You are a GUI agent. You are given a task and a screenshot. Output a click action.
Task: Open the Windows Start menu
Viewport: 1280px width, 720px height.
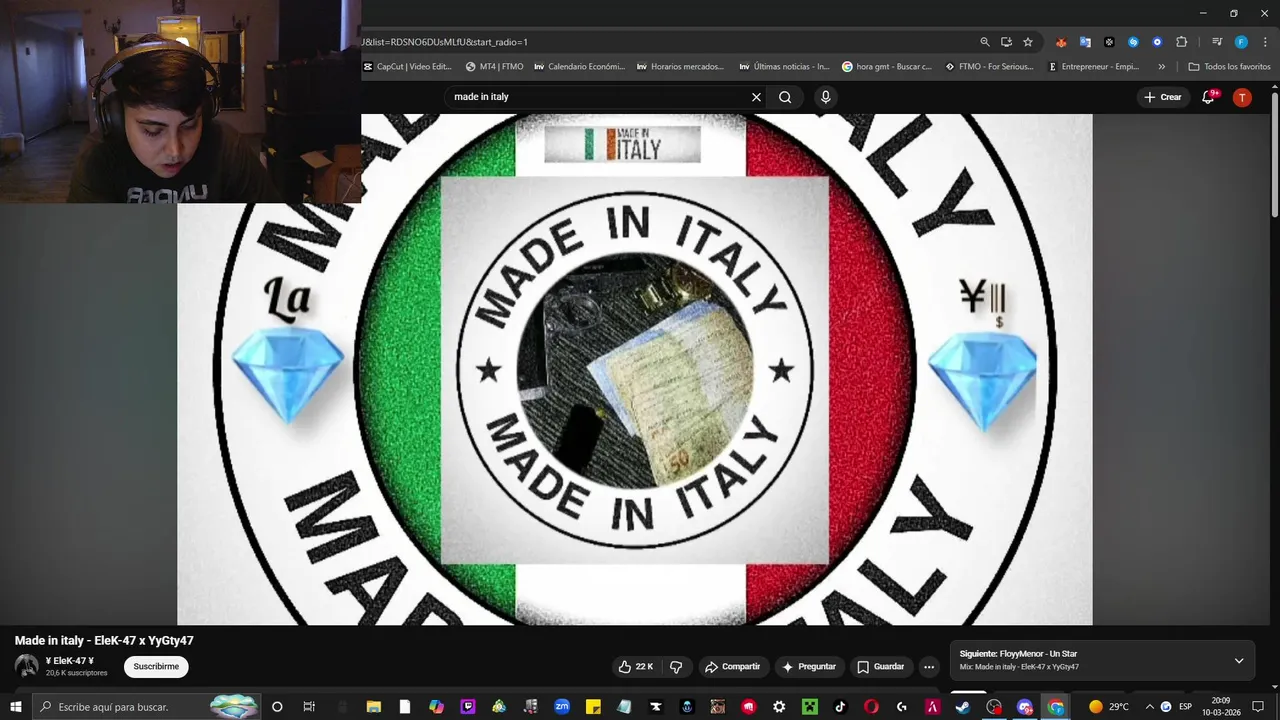point(15,707)
